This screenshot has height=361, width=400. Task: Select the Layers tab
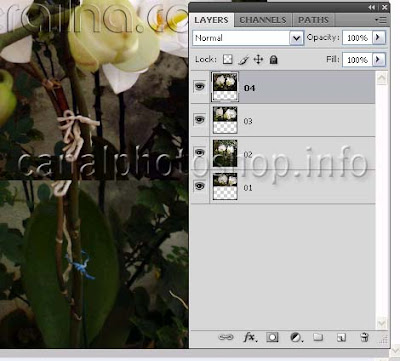[212, 20]
